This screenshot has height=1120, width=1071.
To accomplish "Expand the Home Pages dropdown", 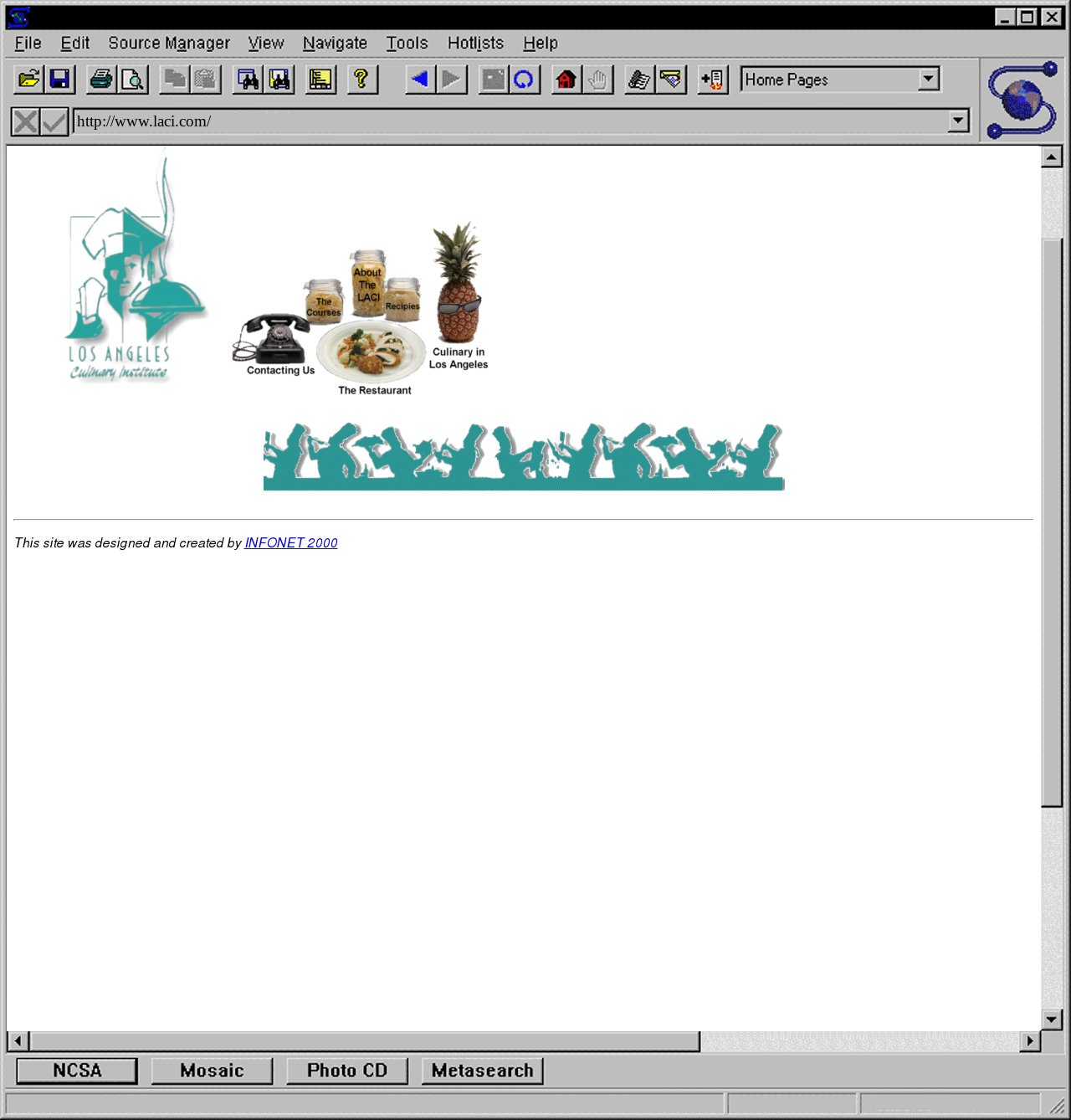I will [x=928, y=79].
